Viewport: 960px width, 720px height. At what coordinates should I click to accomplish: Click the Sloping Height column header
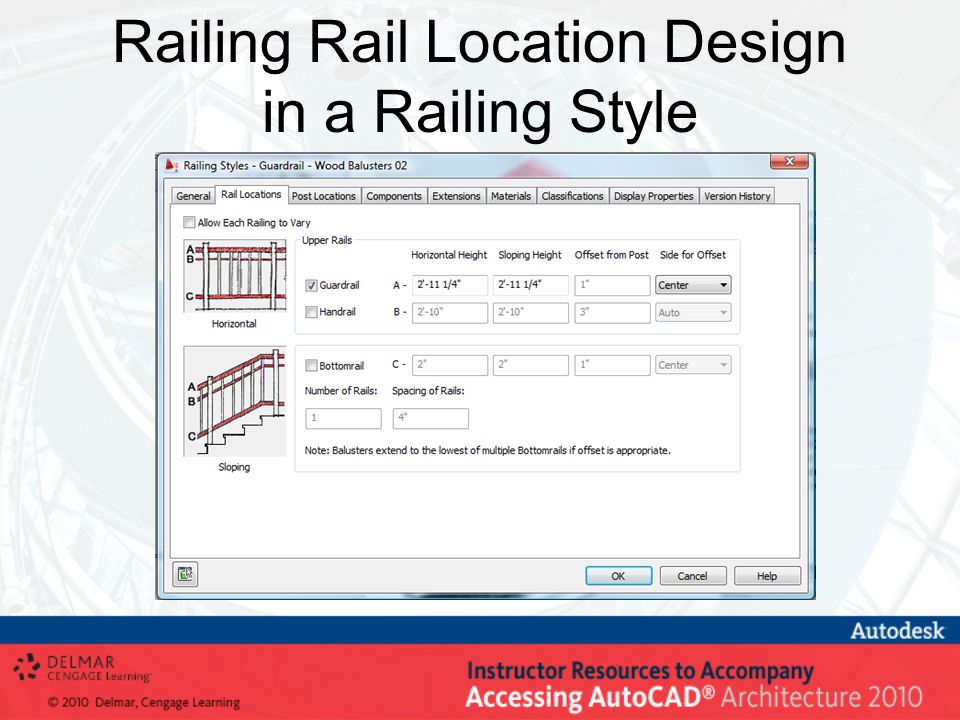(x=530, y=255)
